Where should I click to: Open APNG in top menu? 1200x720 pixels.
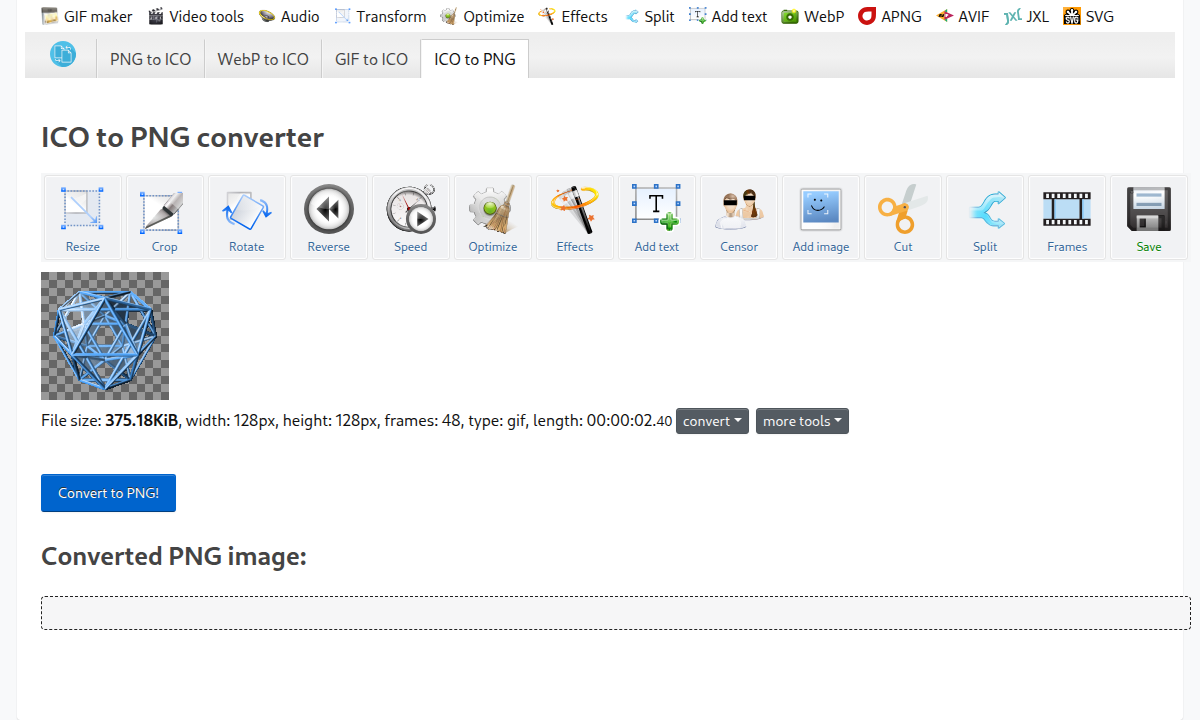pos(890,16)
